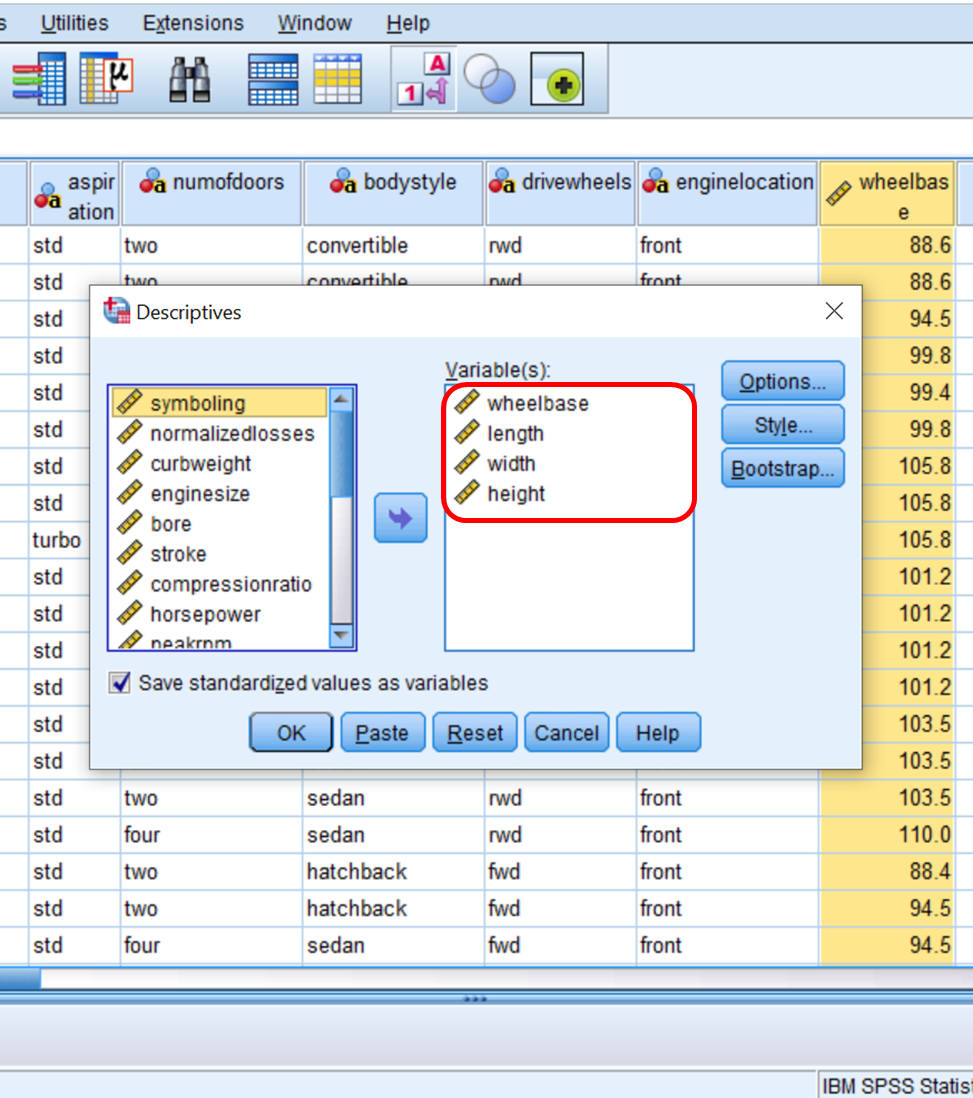
Task: Select horsepower in the source list
Action: pos(219,614)
